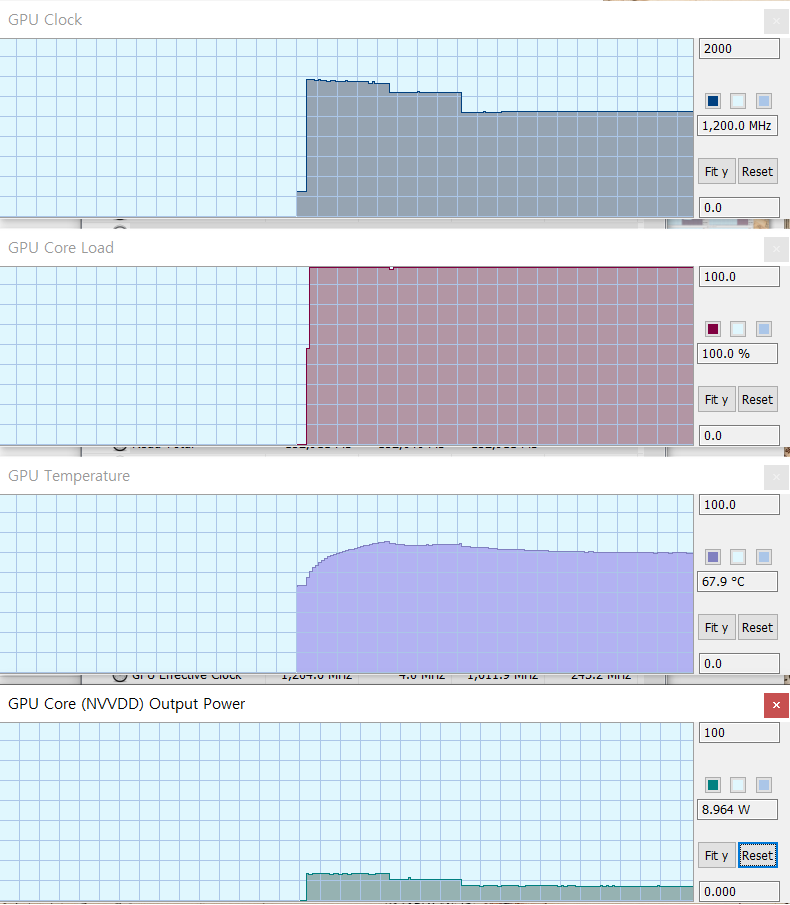Image resolution: width=790 pixels, height=905 pixels.
Task: Edit GPU Temperature maximum field 100.0
Action: click(x=739, y=504)
